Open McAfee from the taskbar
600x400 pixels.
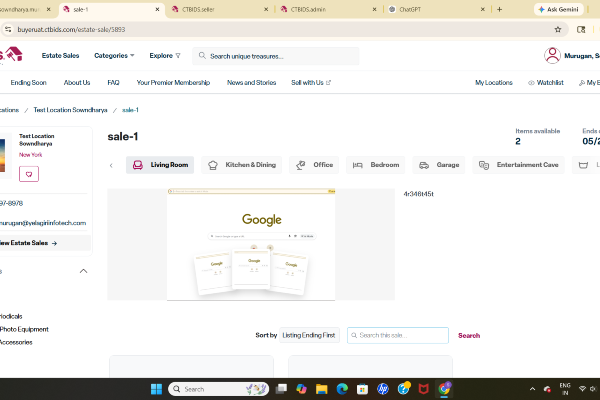click(423, 389)
